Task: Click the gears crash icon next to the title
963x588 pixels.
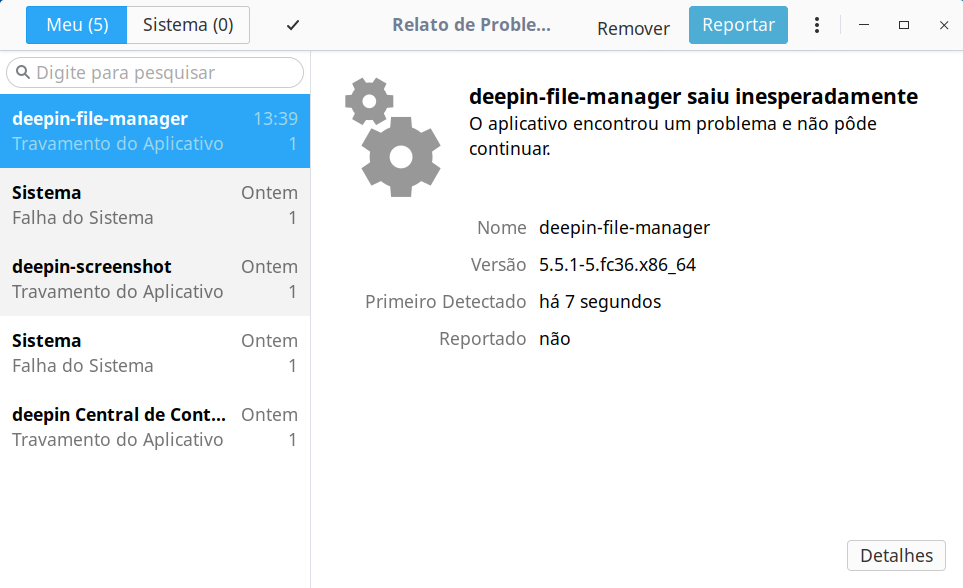Action: tap(396, 136)
